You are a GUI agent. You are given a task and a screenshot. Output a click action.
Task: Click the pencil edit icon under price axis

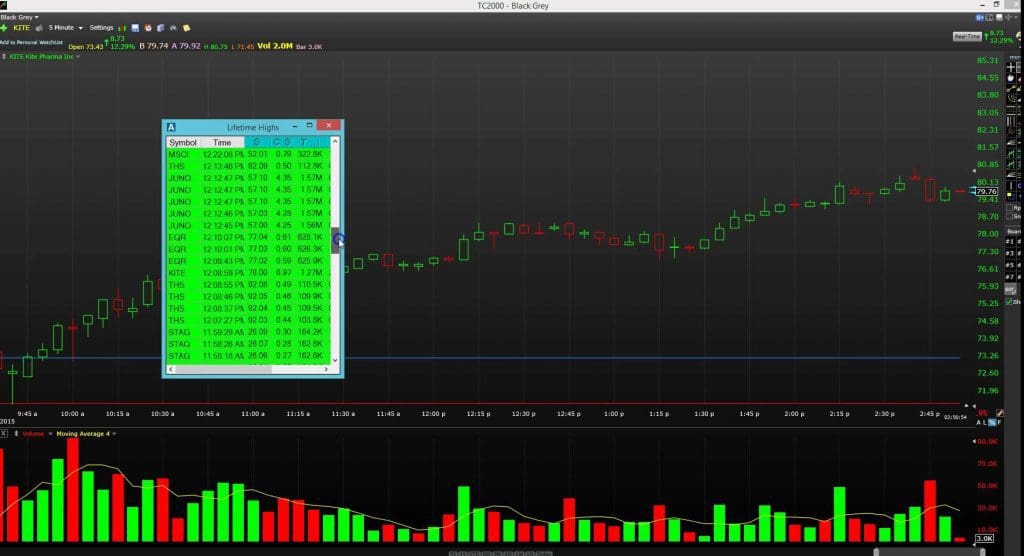[x=999, y=414]
